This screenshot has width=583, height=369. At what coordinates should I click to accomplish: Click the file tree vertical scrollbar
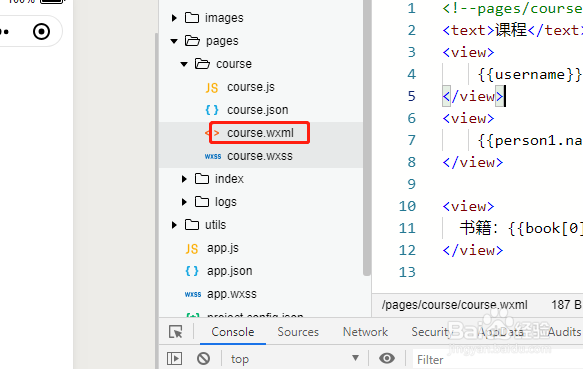(x=367, y=138)
